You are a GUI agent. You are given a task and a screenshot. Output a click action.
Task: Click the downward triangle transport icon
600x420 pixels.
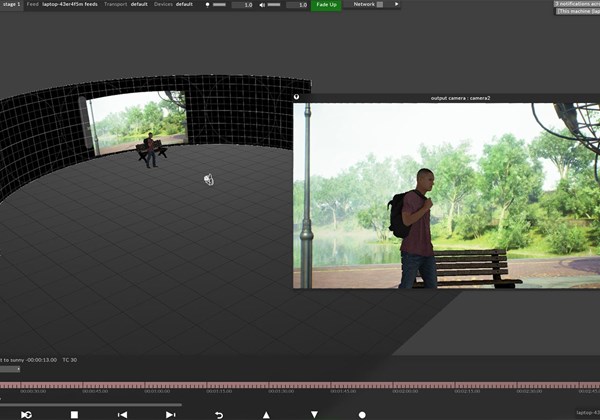coord(314,414)
